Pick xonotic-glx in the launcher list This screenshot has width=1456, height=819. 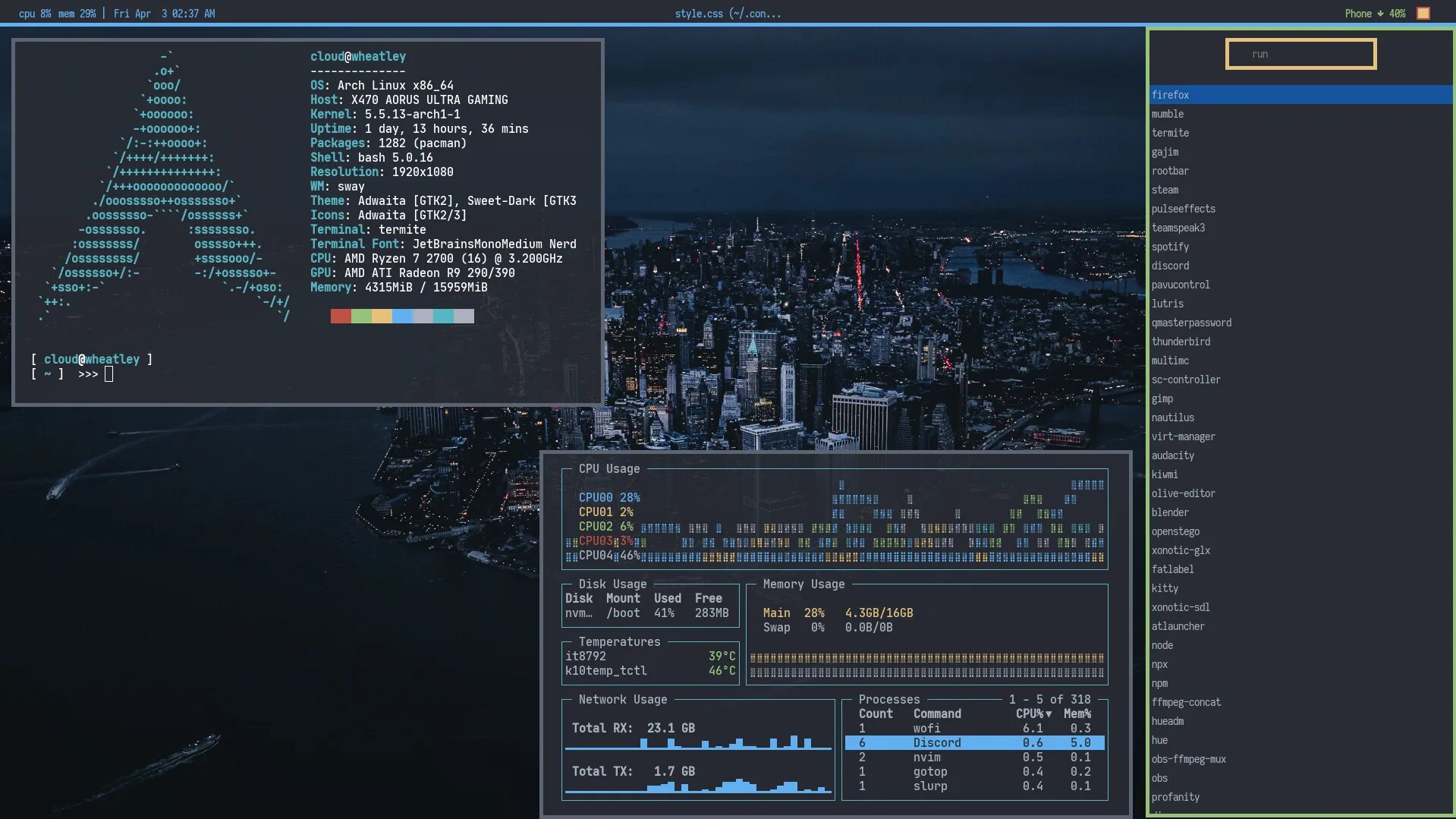[1301, 550]
